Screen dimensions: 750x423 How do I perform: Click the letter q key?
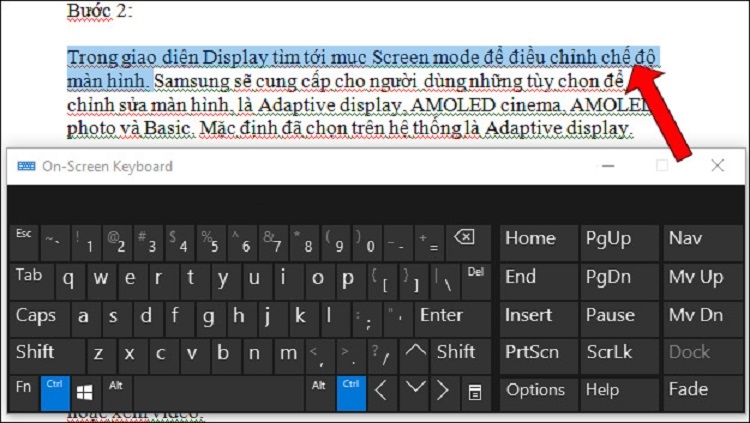[x=70, y=281]
